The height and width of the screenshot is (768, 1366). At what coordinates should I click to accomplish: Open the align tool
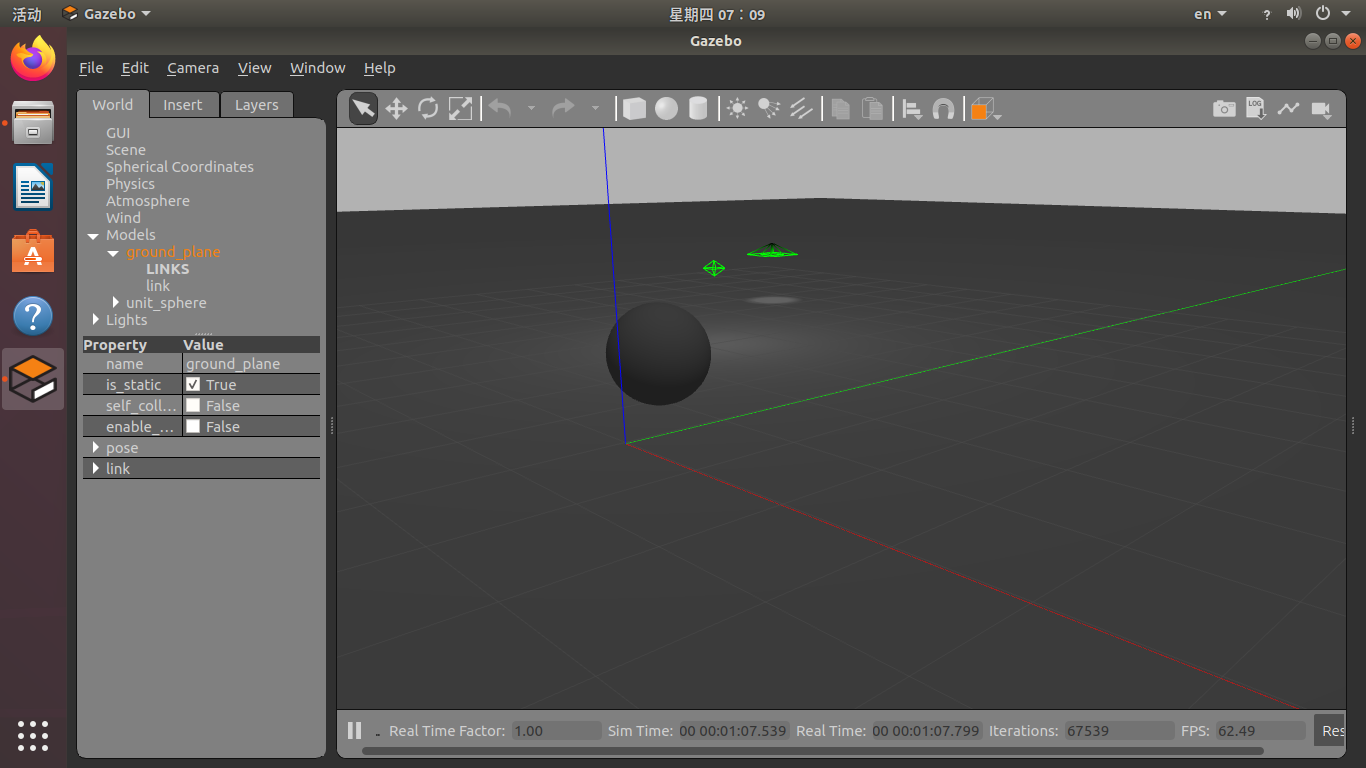click(912, 108)
